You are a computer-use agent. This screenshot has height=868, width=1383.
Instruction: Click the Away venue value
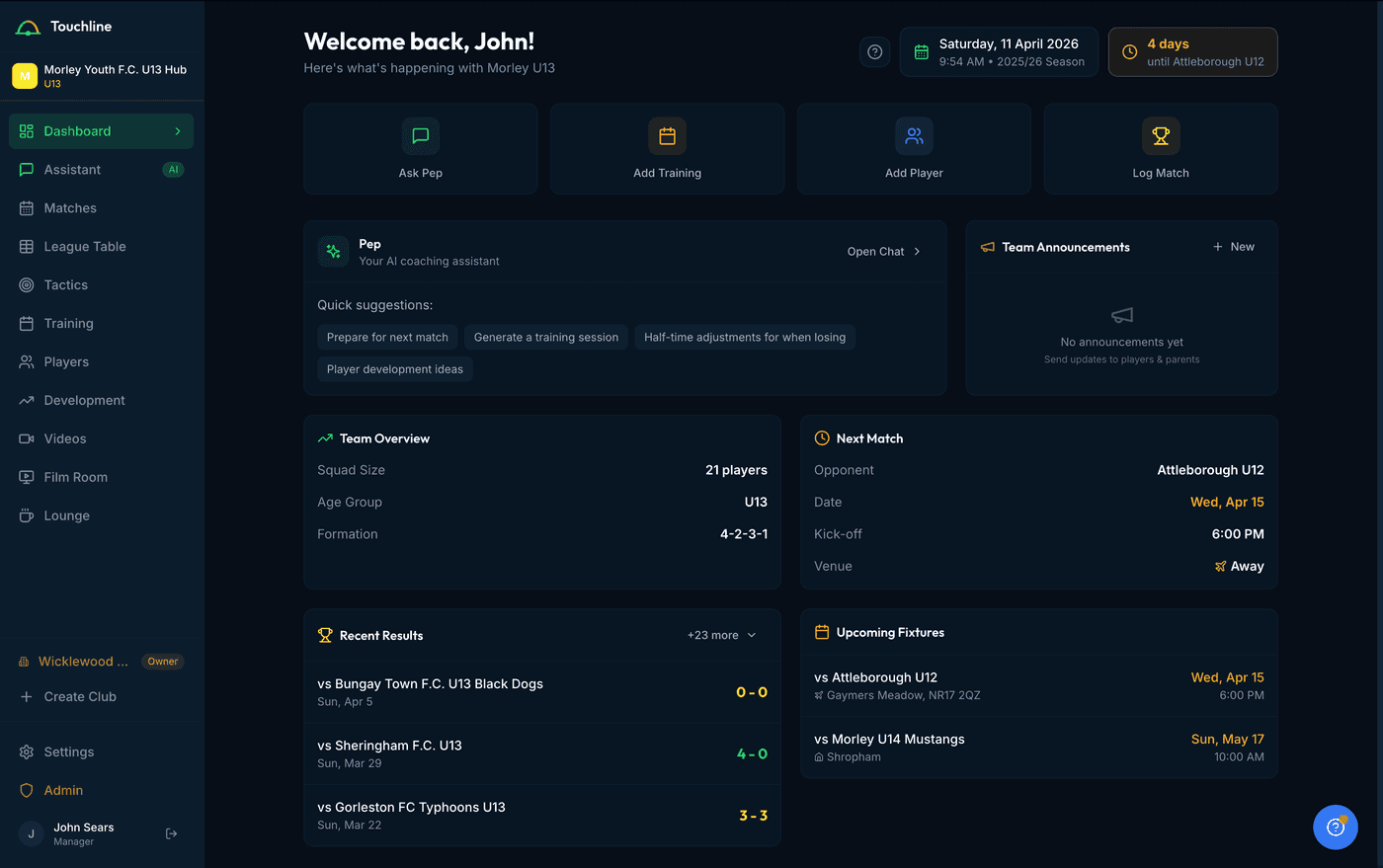point(1240,567)
